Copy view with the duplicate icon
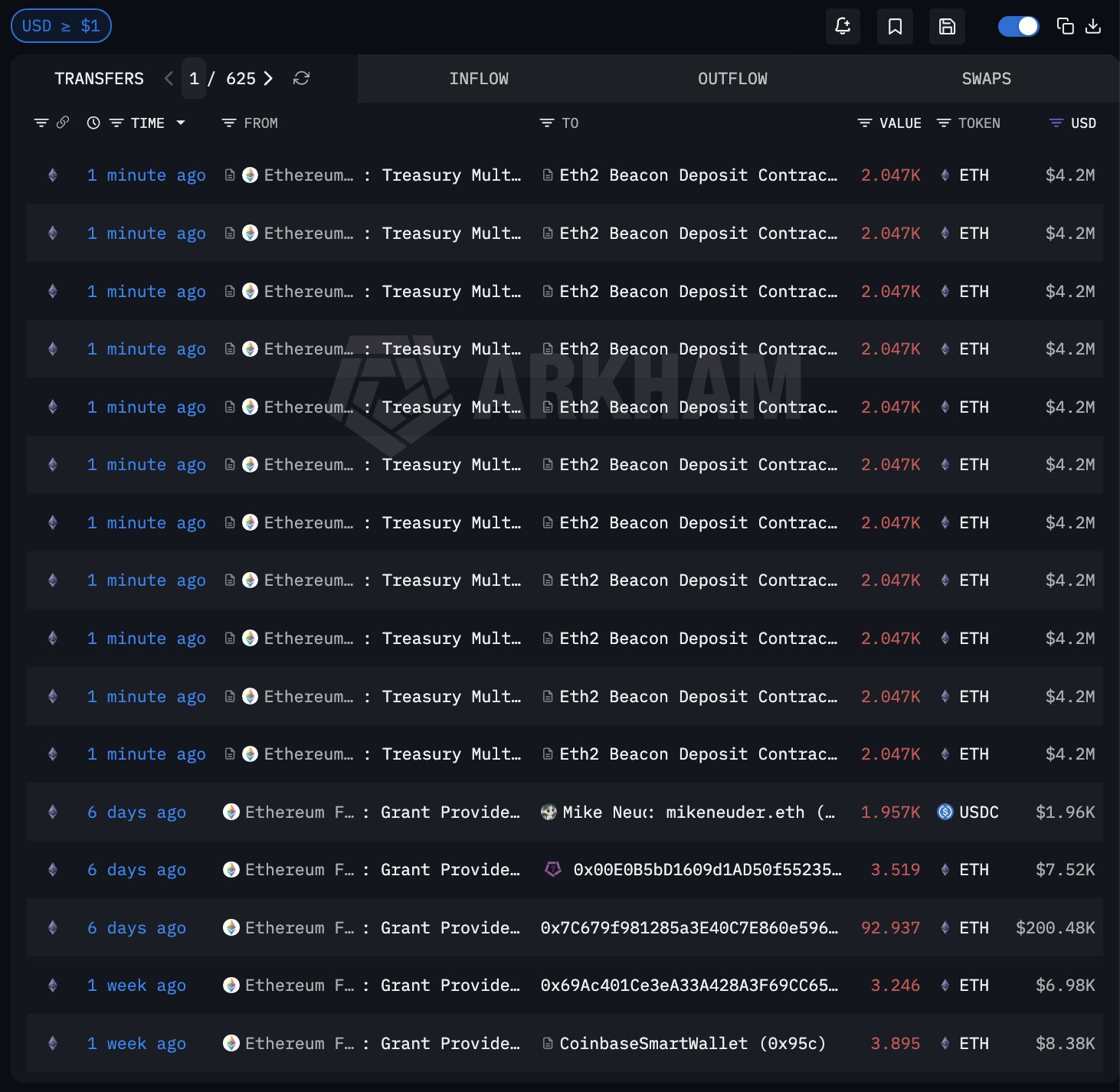Viewport: 1120px width, 1092px height. pos(1064,26)
